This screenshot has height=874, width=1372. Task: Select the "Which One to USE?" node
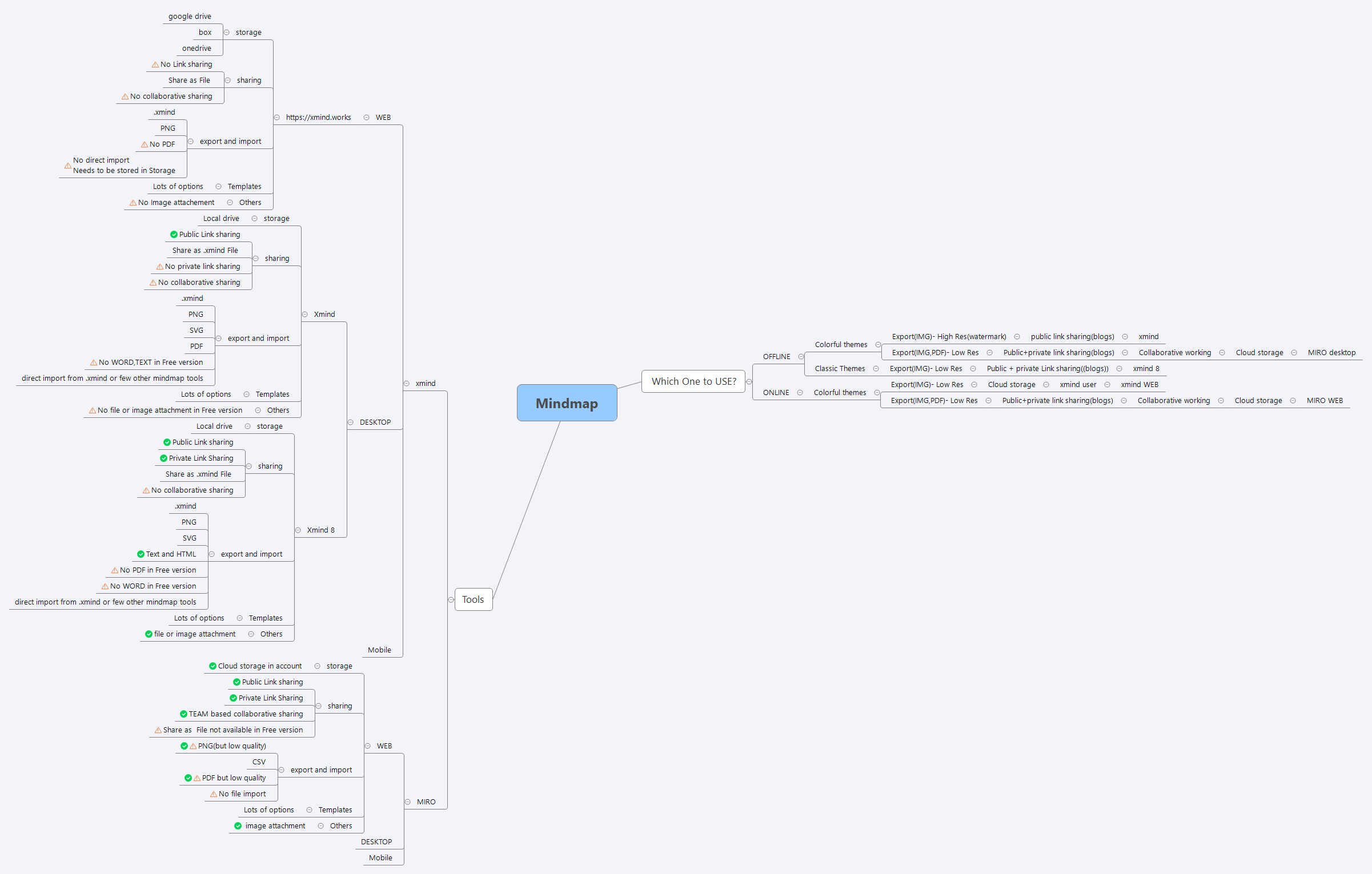[x=693, y=381]
